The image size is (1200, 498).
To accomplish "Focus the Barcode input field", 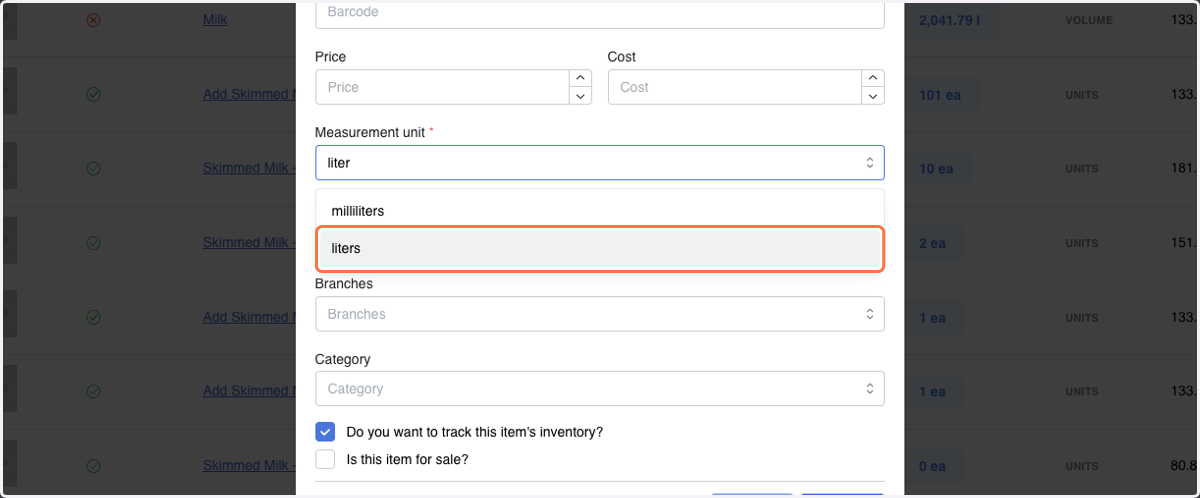I will pos(600,13).
